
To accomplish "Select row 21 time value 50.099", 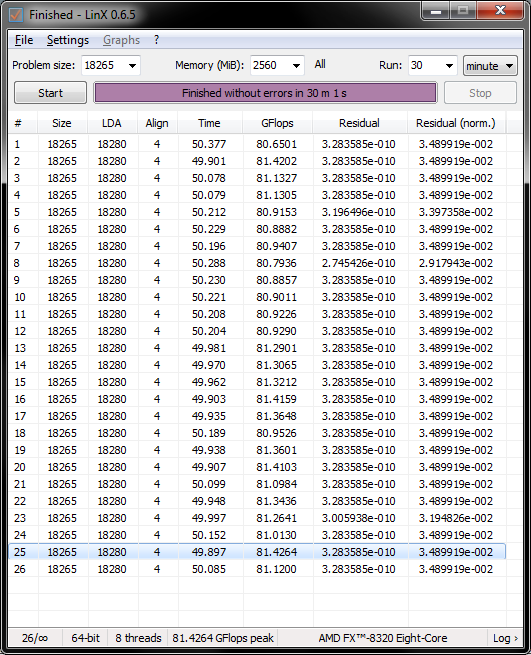I will click(x=209, y=484).
